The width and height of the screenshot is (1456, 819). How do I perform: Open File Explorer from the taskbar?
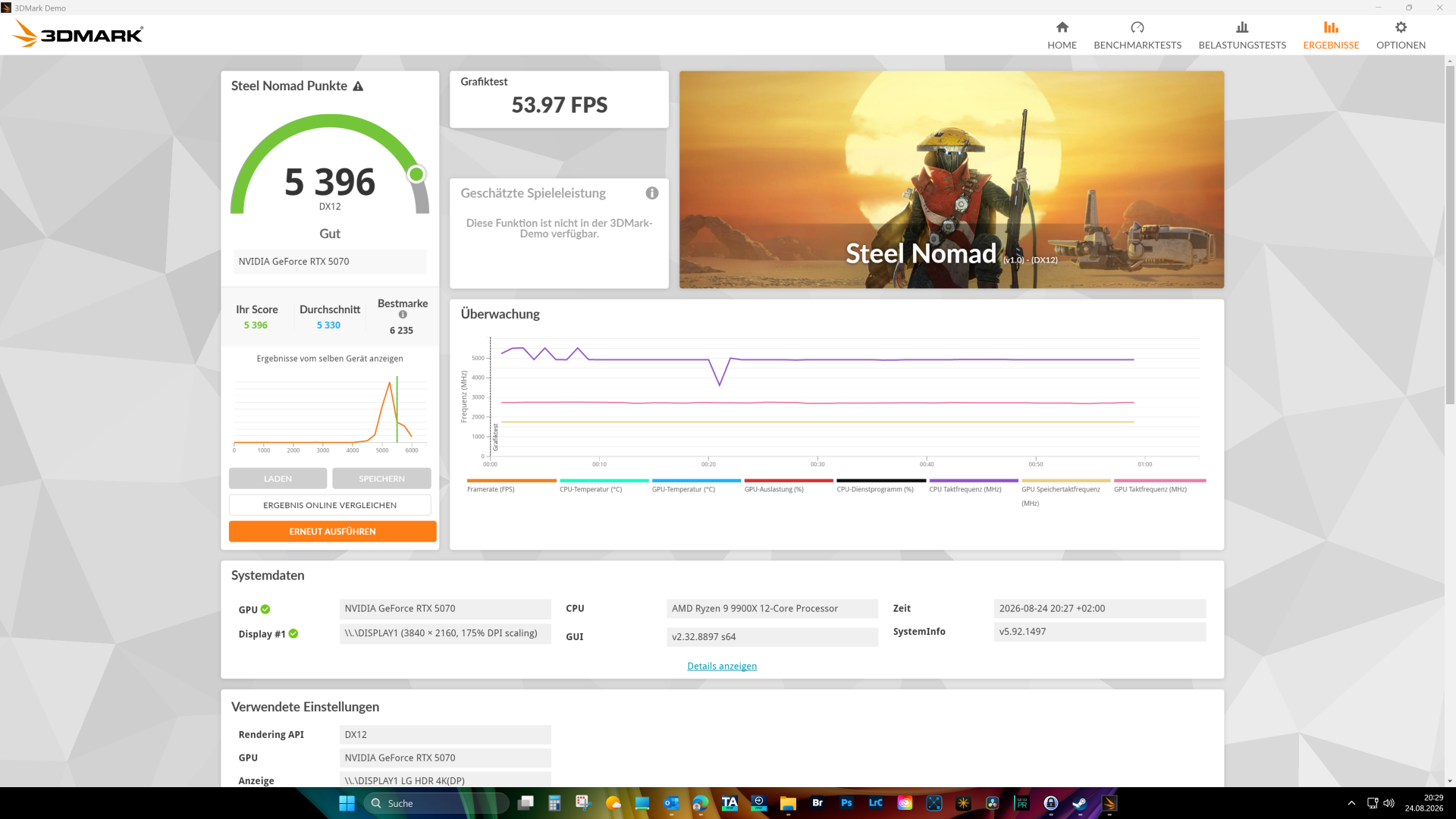[x=788, y=803]
